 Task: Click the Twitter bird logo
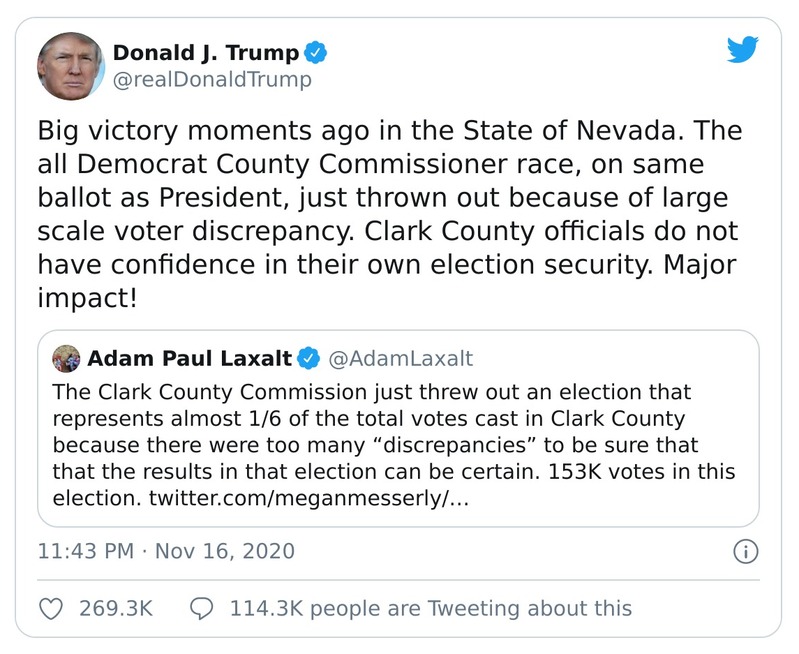pyautogui.click(x=742, y=50)
